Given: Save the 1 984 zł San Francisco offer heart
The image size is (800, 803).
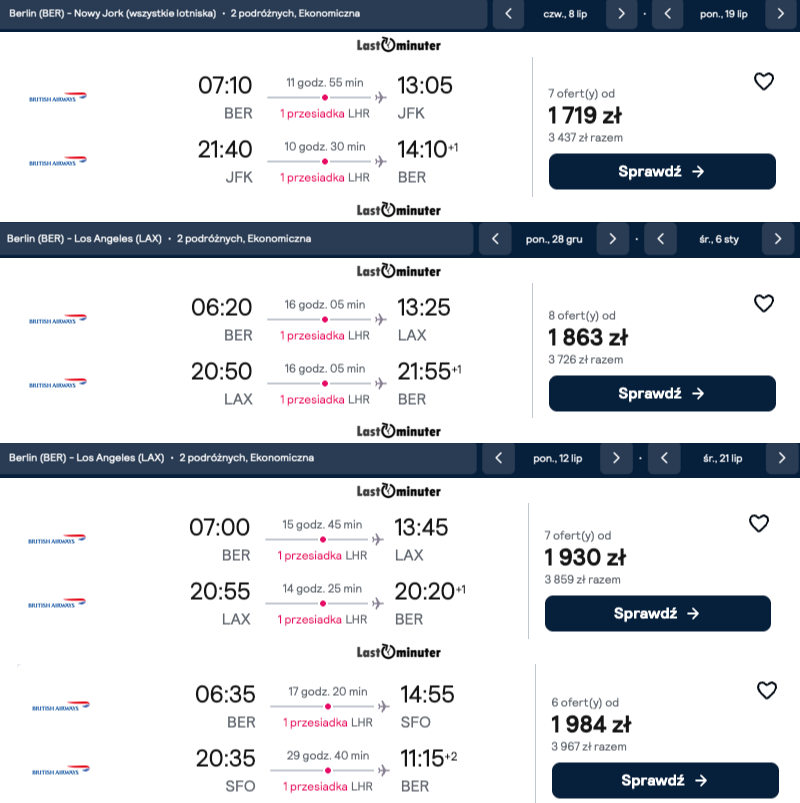Looking at the screenshot, I should point(767,690).
